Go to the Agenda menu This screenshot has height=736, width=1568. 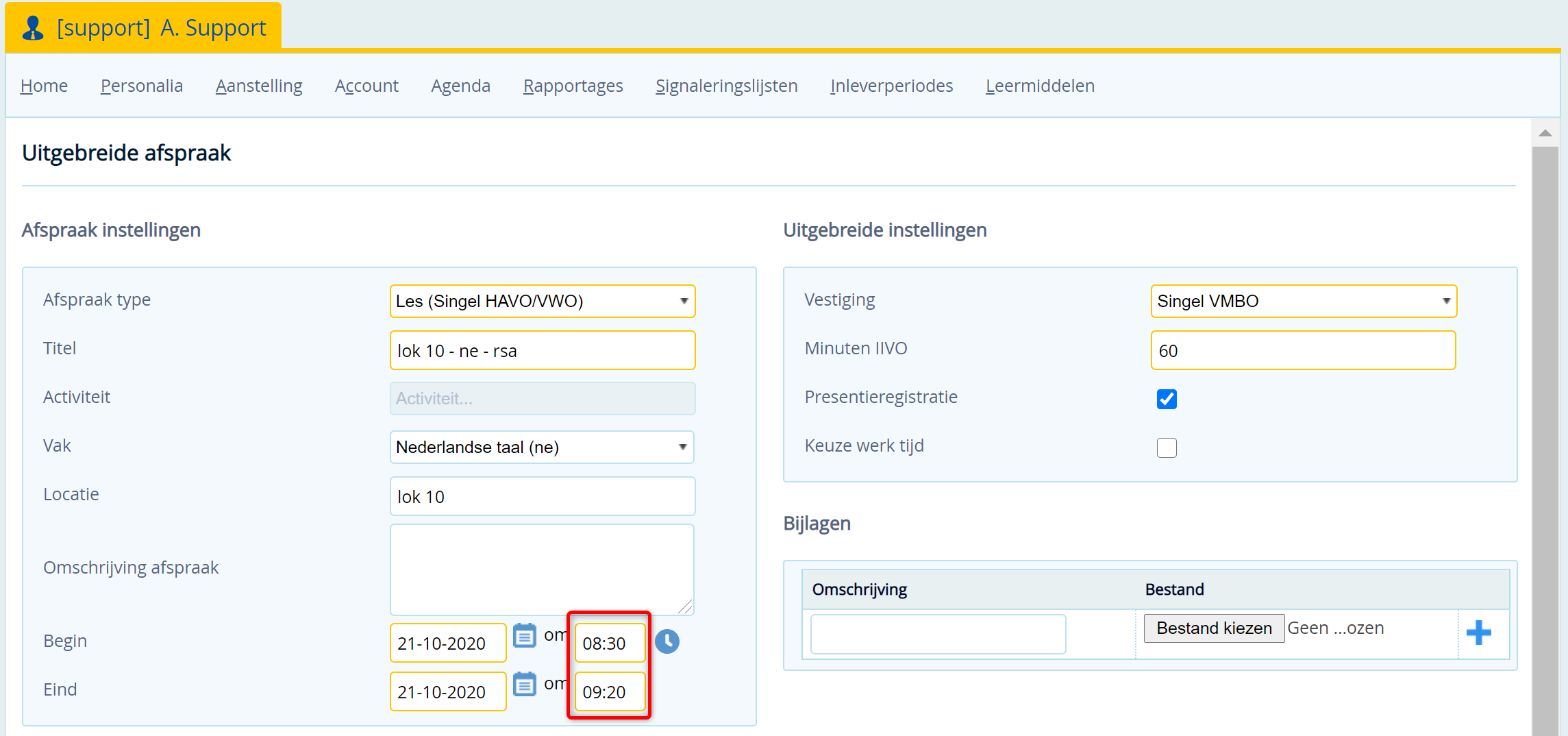(x=460, y=86)
